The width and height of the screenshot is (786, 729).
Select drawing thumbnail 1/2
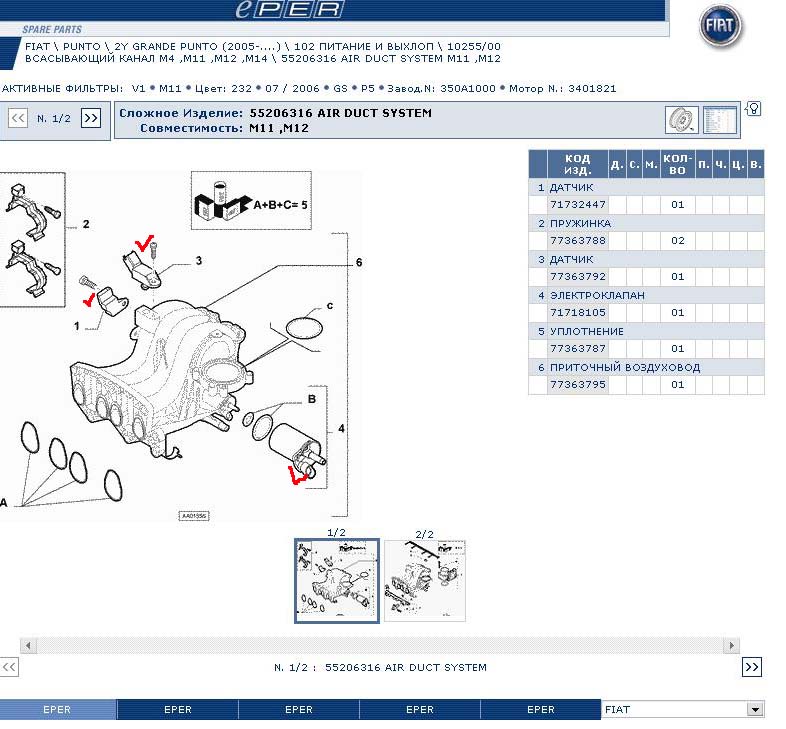tap(337, 581)
